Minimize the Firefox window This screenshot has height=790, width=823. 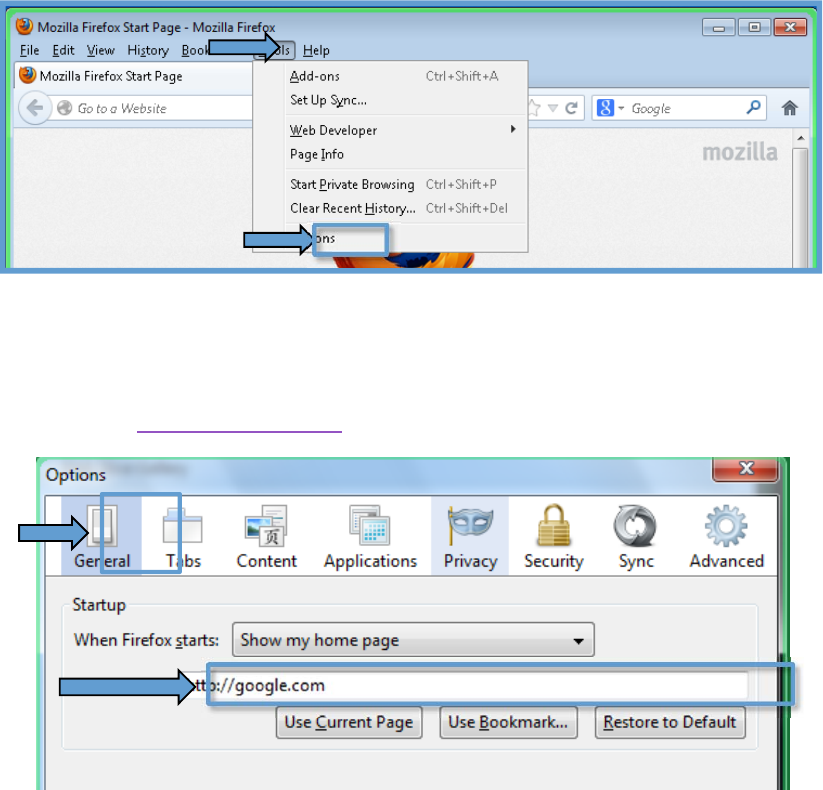tap(719, 27)
